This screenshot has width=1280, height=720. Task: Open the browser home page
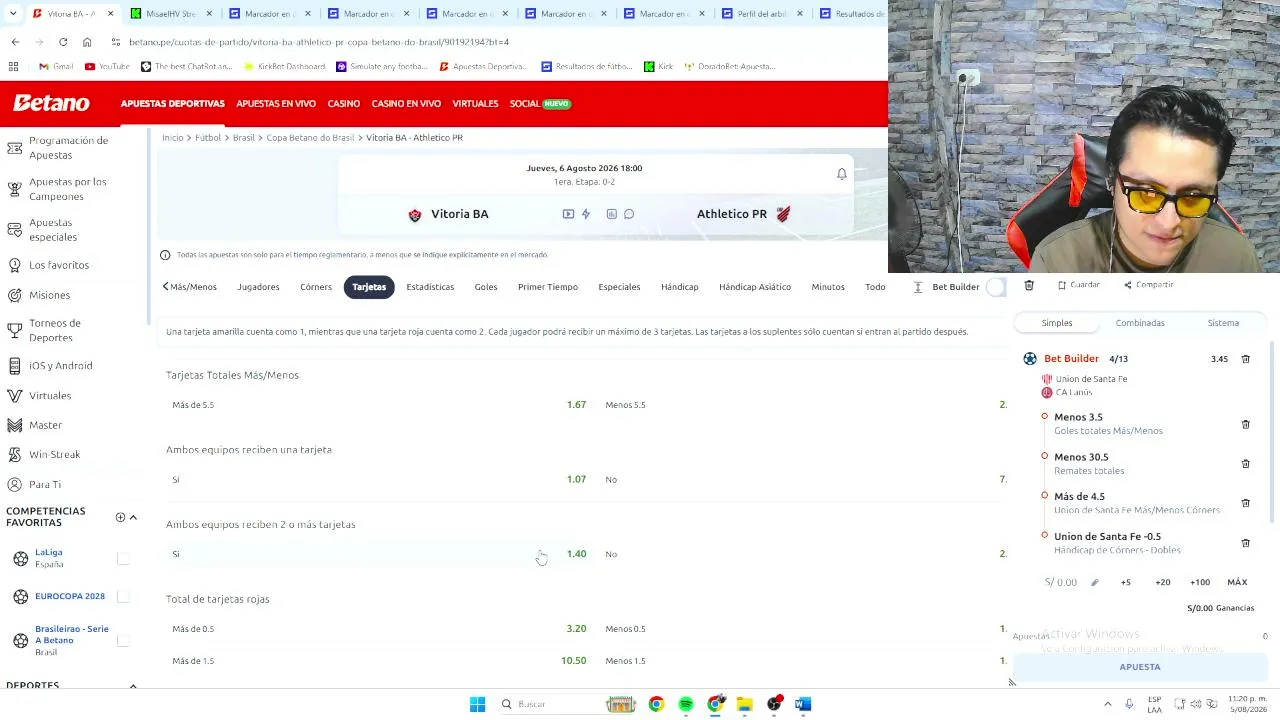(87, 42)
